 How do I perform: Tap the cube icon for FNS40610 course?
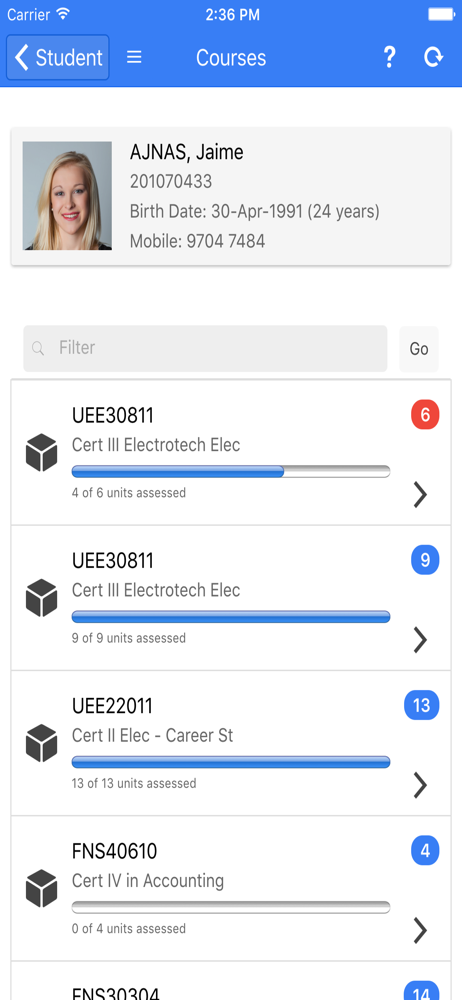(x=41, y=888)
